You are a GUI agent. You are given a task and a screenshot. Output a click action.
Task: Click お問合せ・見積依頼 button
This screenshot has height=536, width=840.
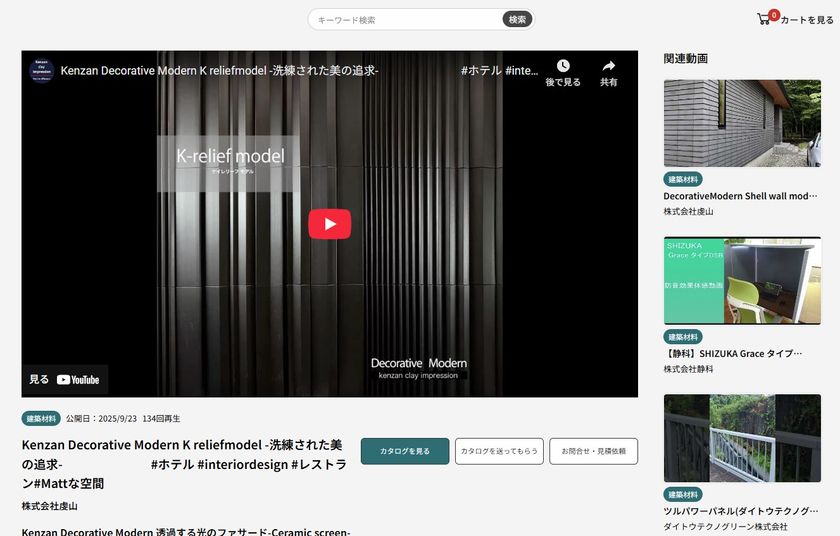(594, 451)
